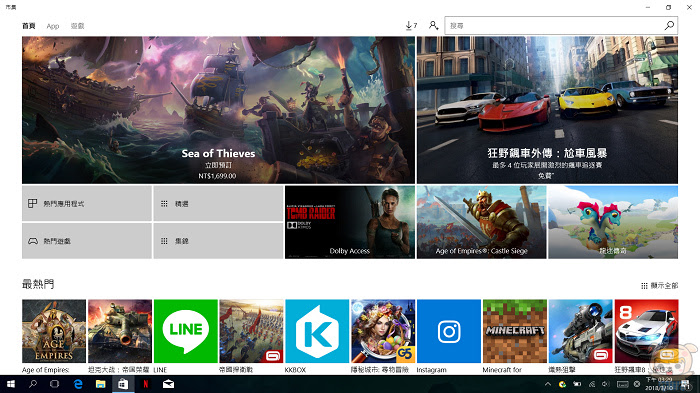
Task: Open the sniper game icon
Action: [580, 331]
